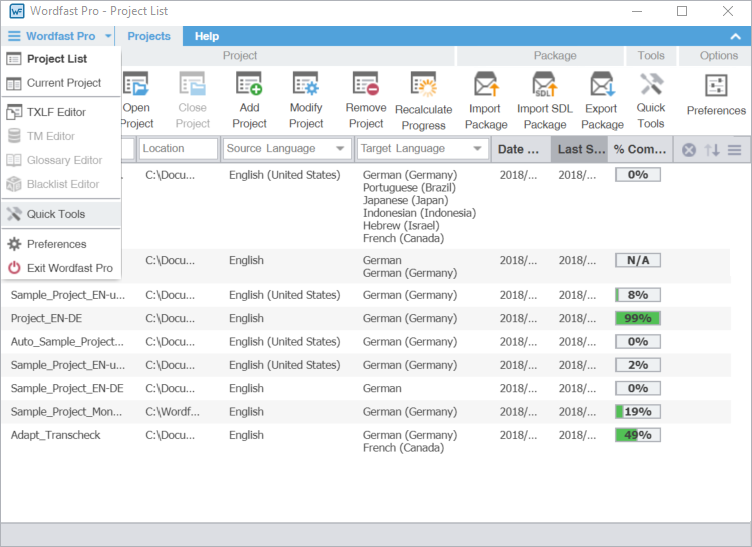The image size is (752, 547).
Task: Select the Auto_Sample_Project... row
Action: [x=366, y=342]
